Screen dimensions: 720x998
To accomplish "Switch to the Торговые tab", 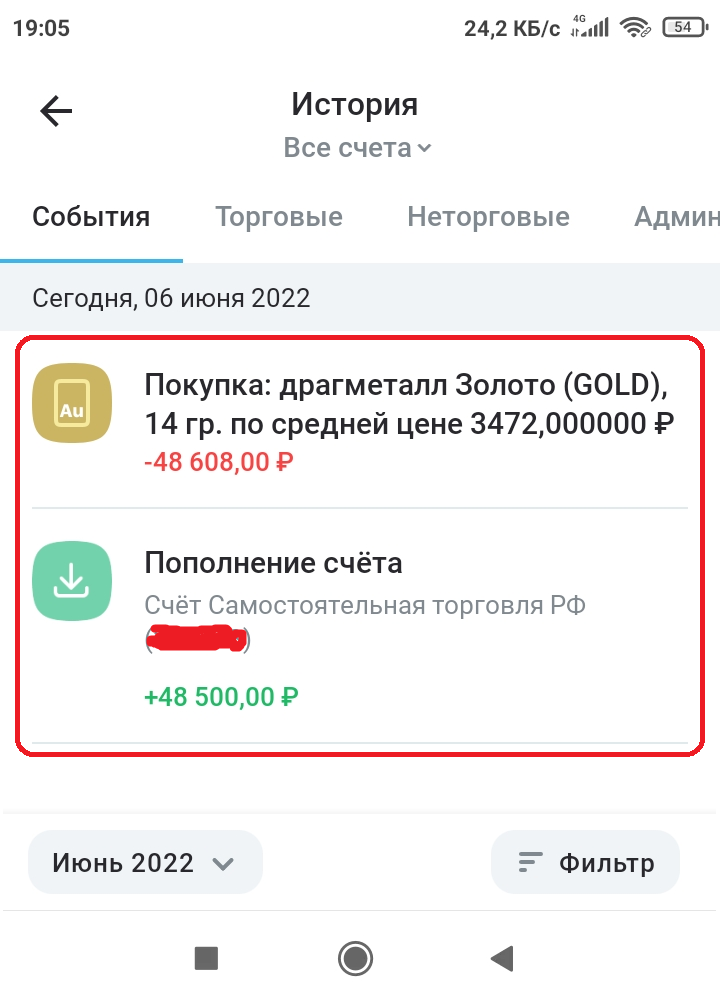I will point(279,216).
